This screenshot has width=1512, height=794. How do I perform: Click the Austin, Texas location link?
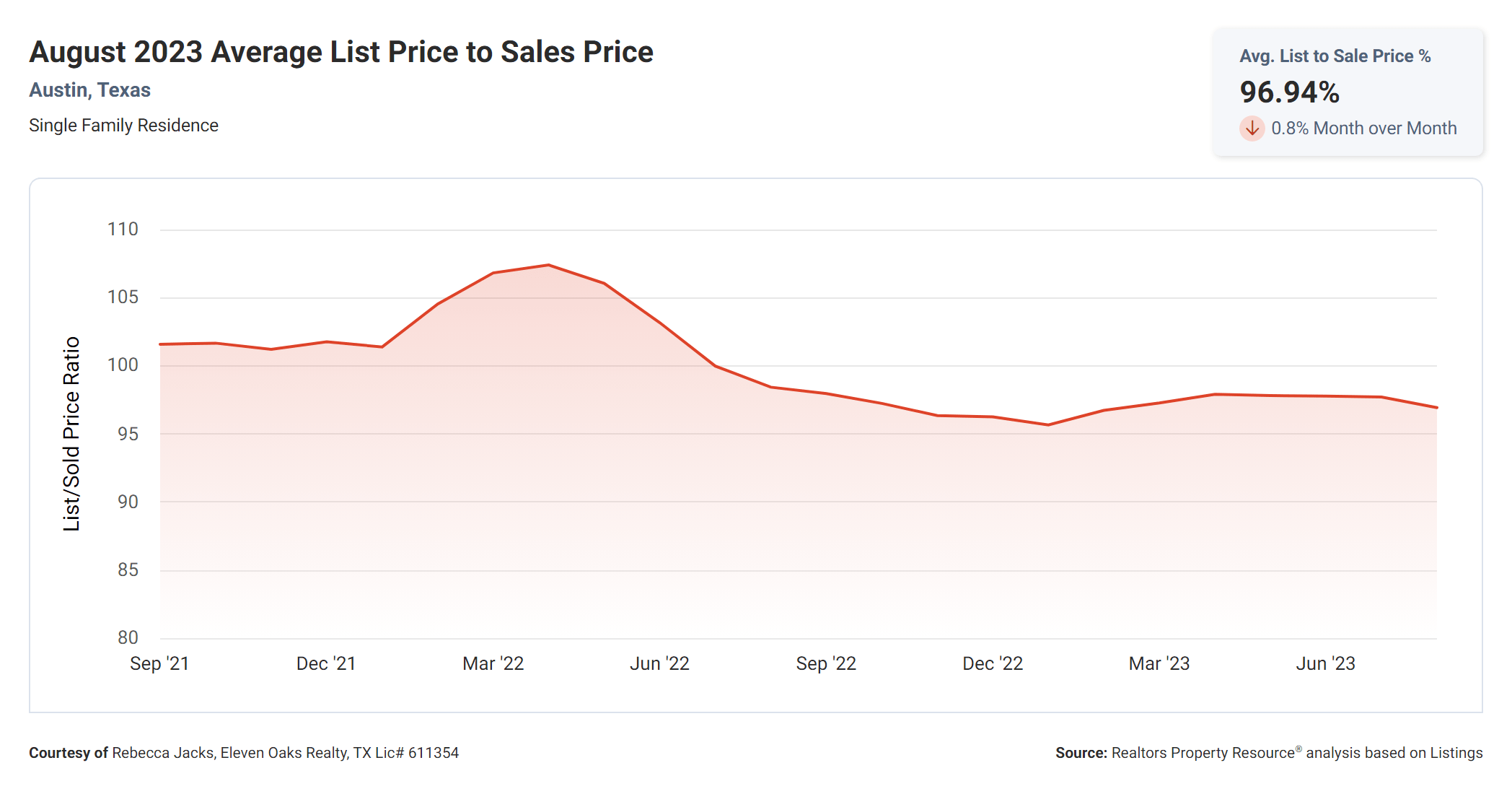point(89,90)
